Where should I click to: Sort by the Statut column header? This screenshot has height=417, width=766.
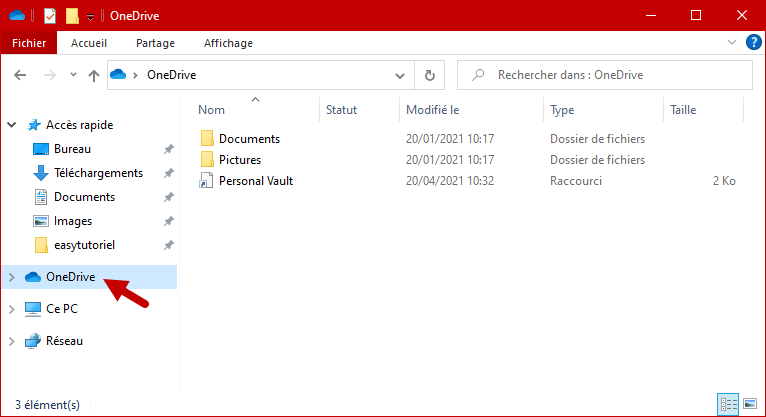coord(341,110)
